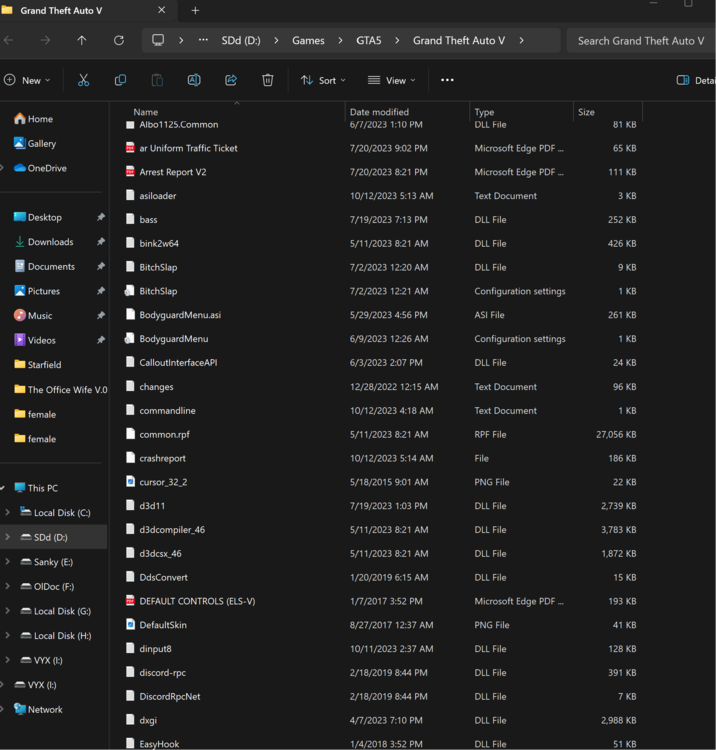Open the View dropdown
Screen dimensions: 716x750
391,80
